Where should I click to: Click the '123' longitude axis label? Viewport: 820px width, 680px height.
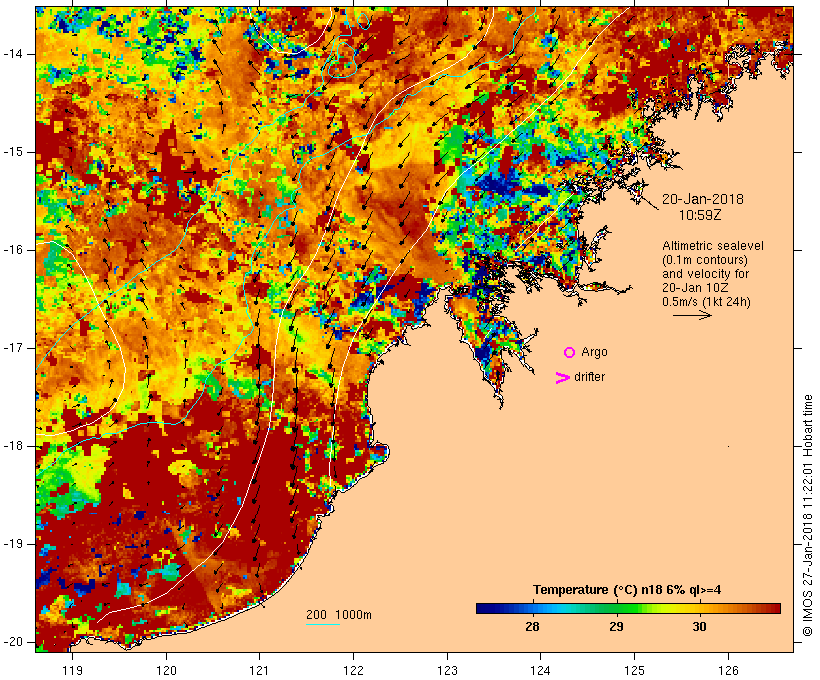click(447, 671)
